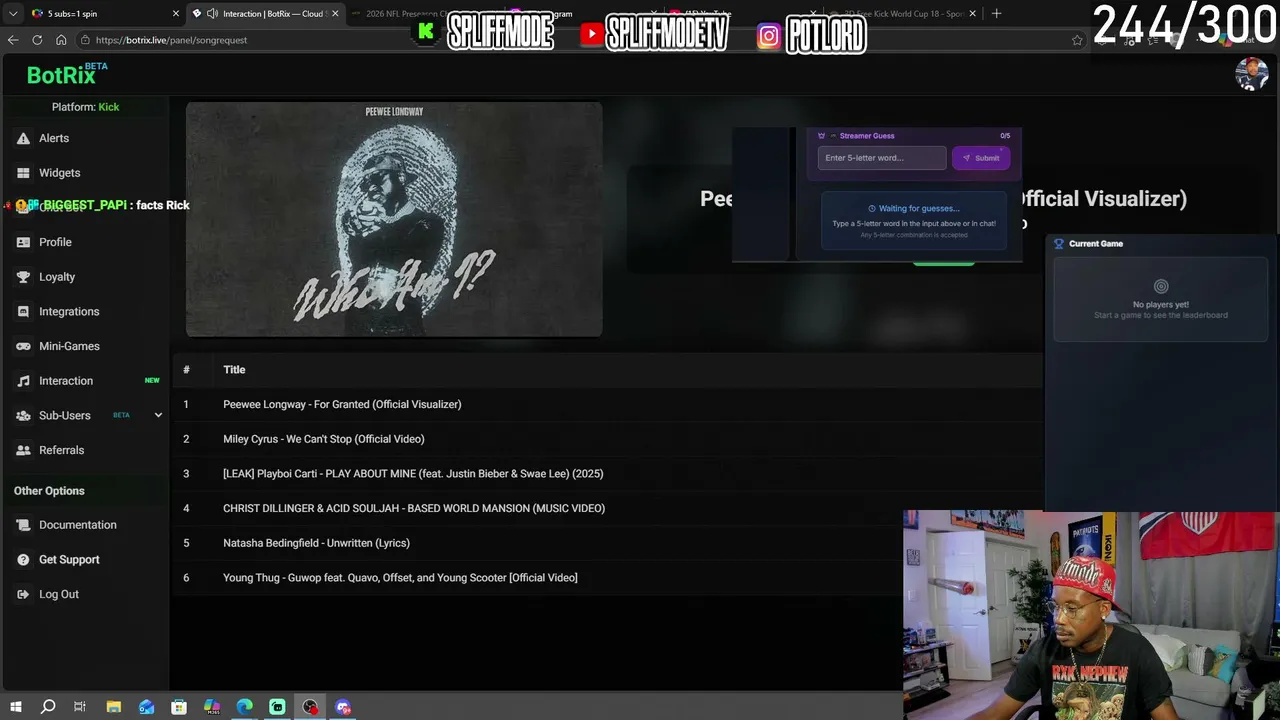Click the Title column header
This screenshot has width=1280, height=720.
tap(234, 370)
